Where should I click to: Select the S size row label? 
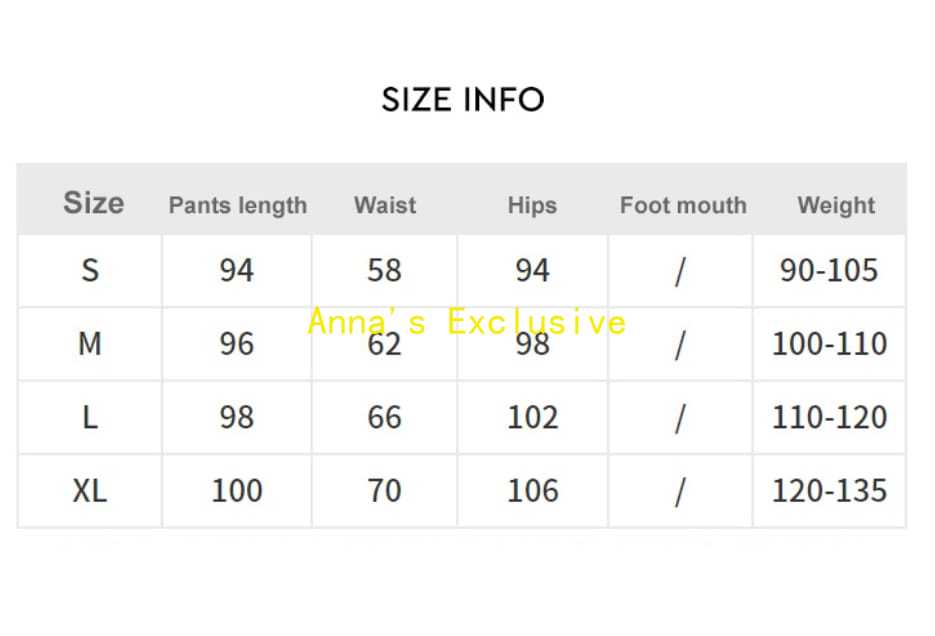90,270
